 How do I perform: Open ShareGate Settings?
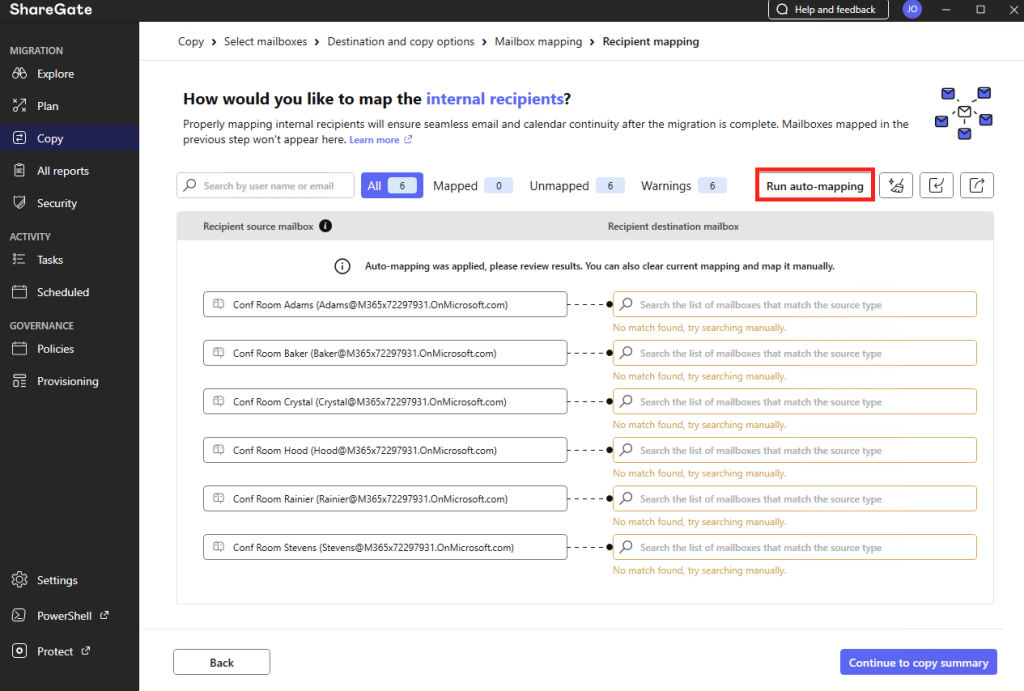pyautogui.click(x=57, y=580)
